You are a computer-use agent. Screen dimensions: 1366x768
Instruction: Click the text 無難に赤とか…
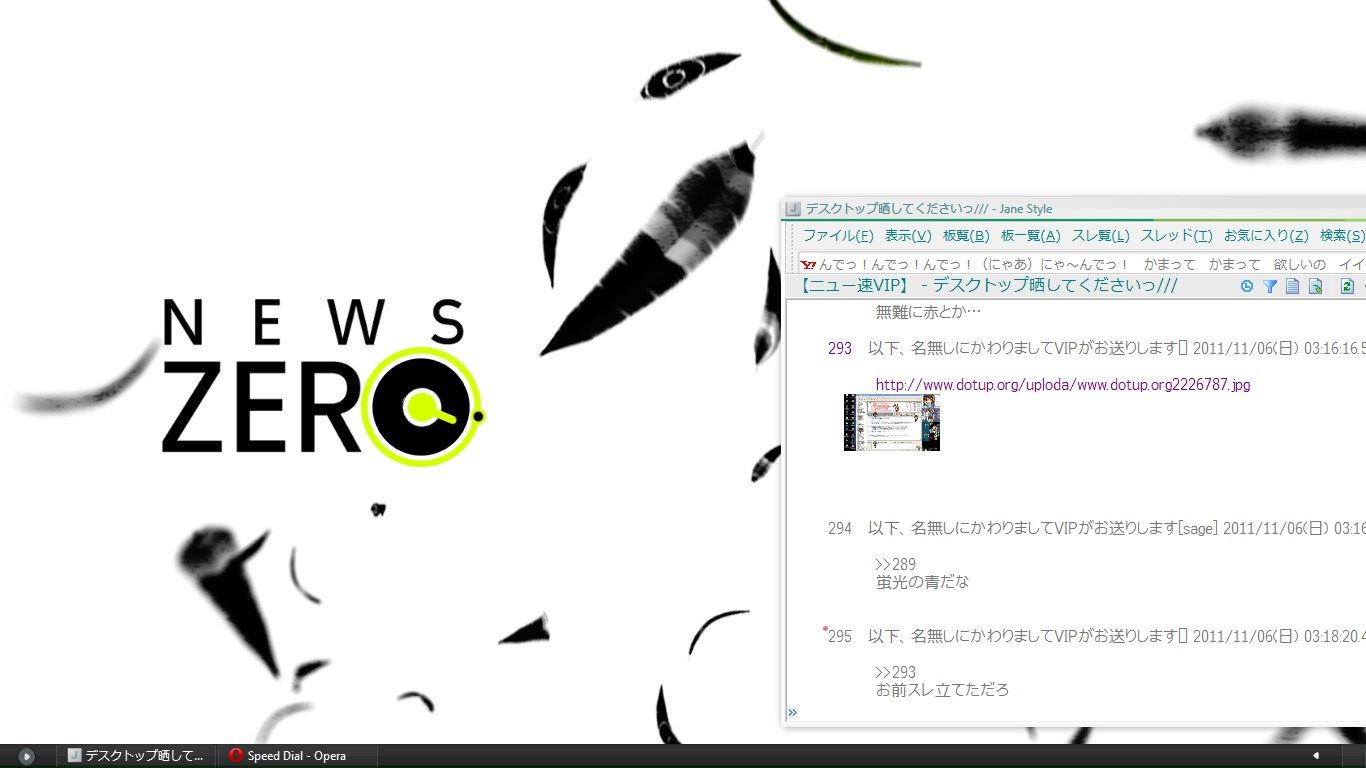[x=928, y=312]
